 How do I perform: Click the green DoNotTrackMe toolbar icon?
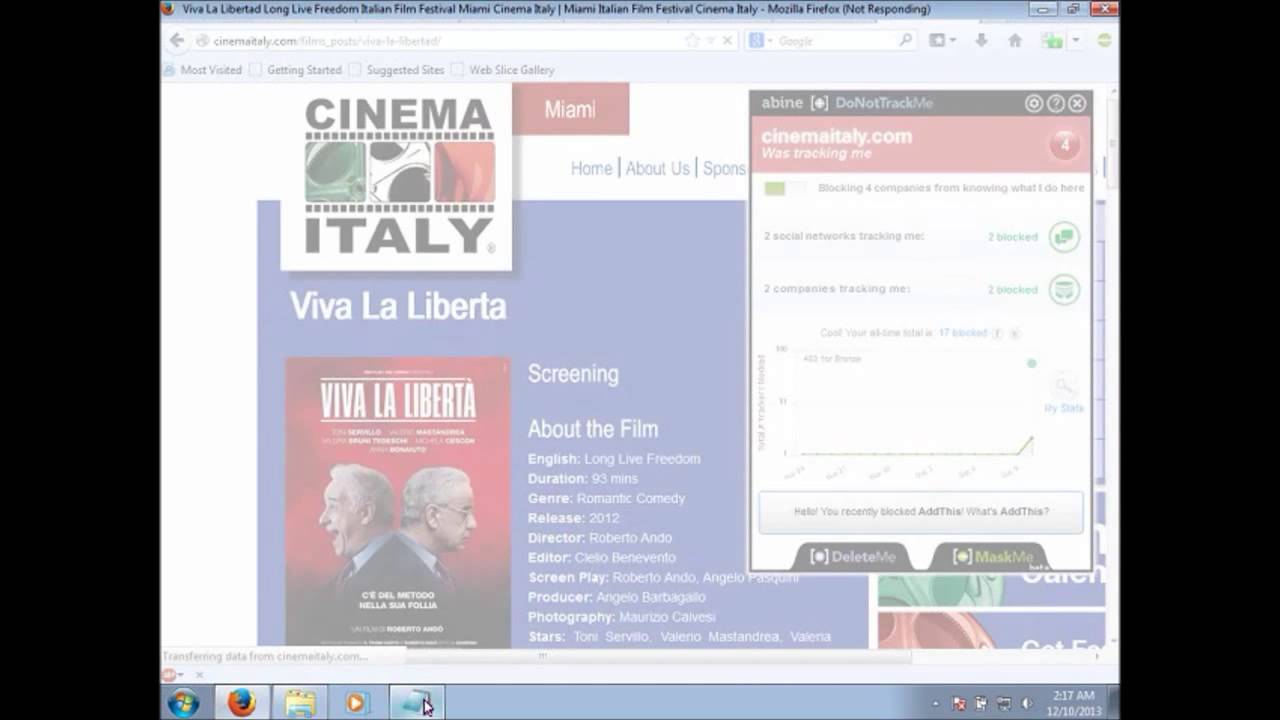pos(1052,41)
